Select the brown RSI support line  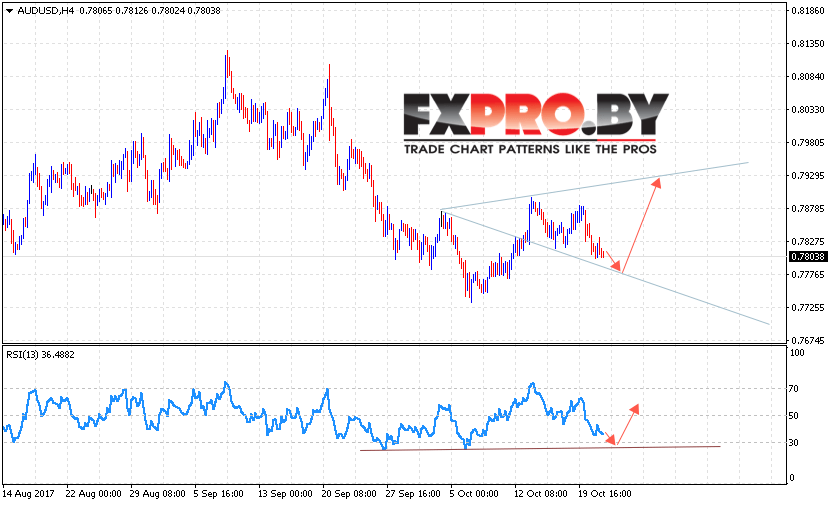coord(539,448)
